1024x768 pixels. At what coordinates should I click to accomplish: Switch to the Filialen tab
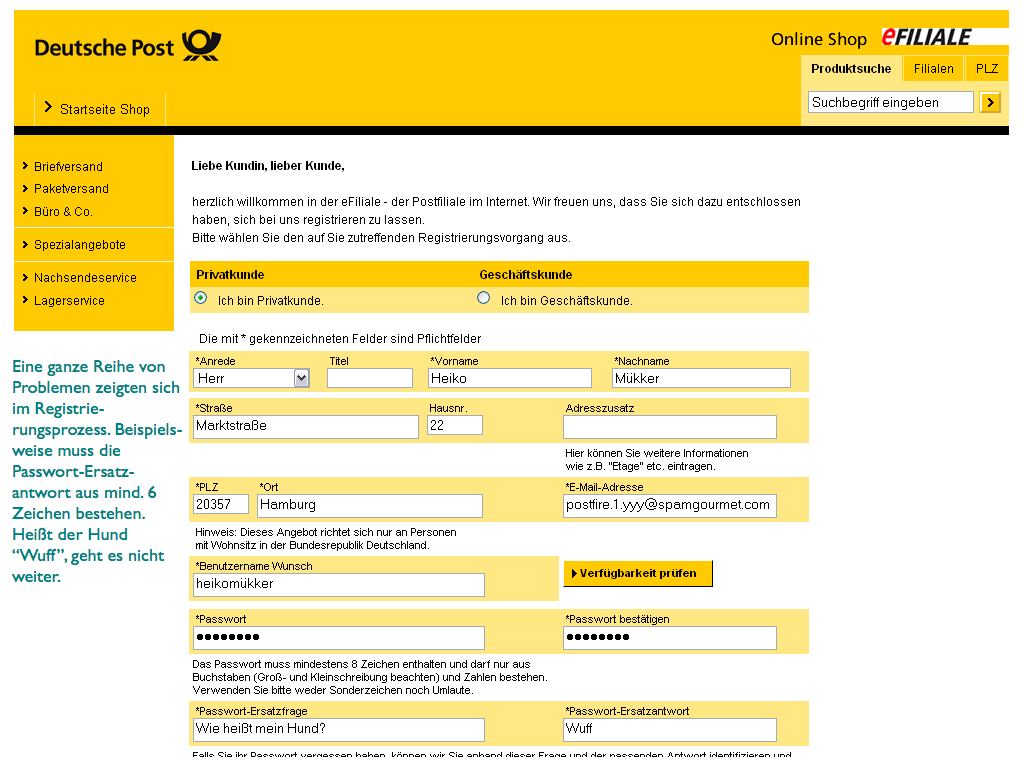pos(933,69)
